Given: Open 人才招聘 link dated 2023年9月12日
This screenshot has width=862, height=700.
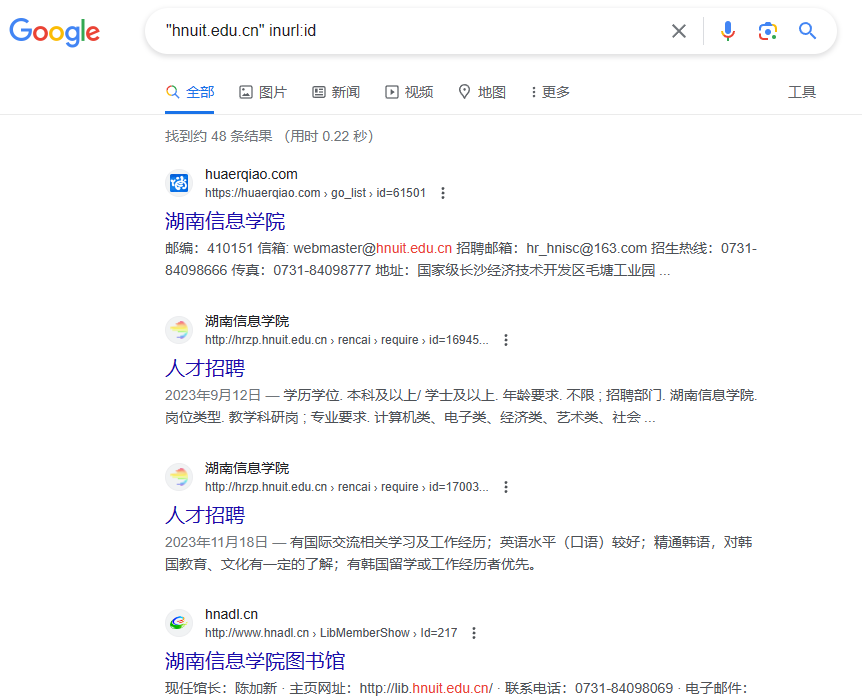Looking at the screenshot, I should pyautogui.click(x=205, y=368).
